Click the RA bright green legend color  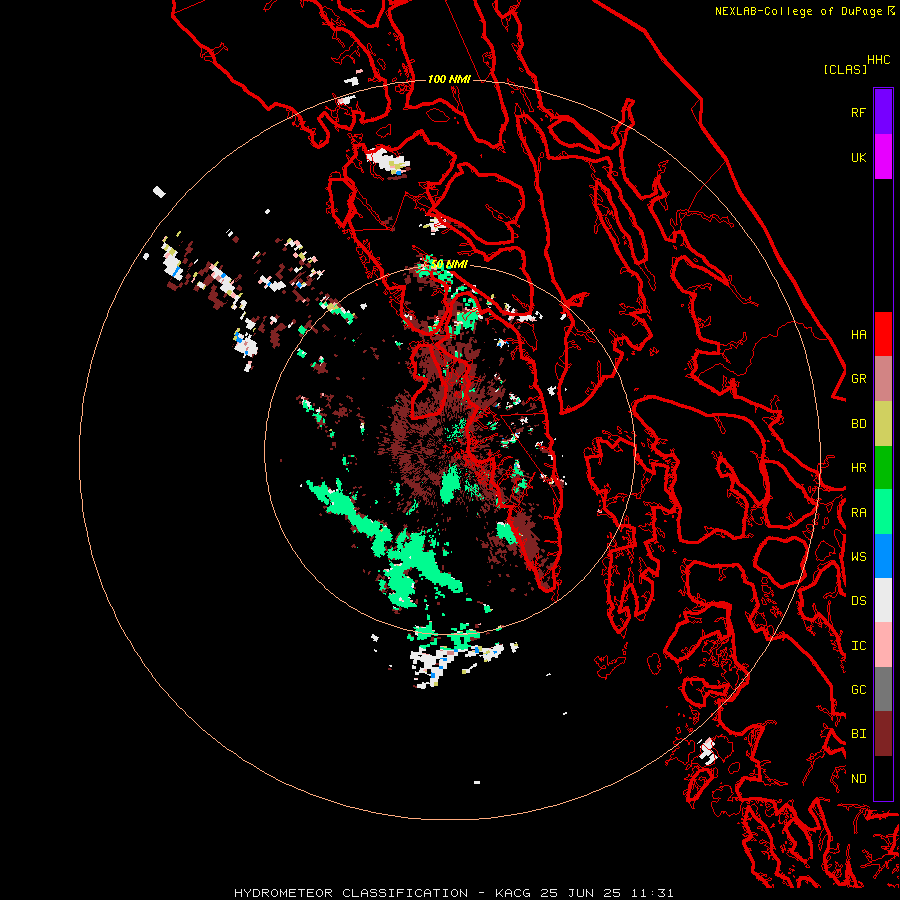[x=883, y=512]
